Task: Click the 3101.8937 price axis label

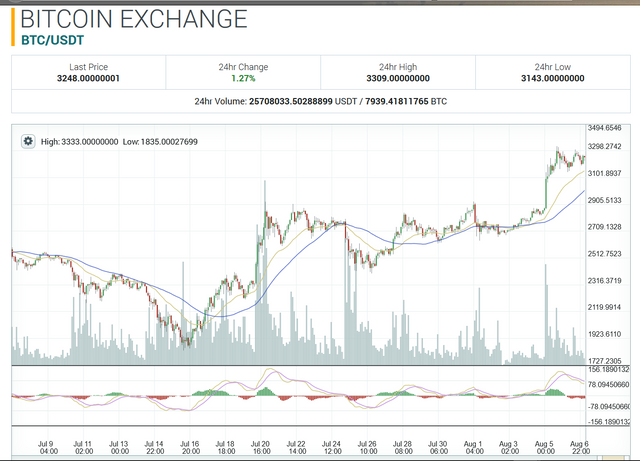Action: point(604,173)
